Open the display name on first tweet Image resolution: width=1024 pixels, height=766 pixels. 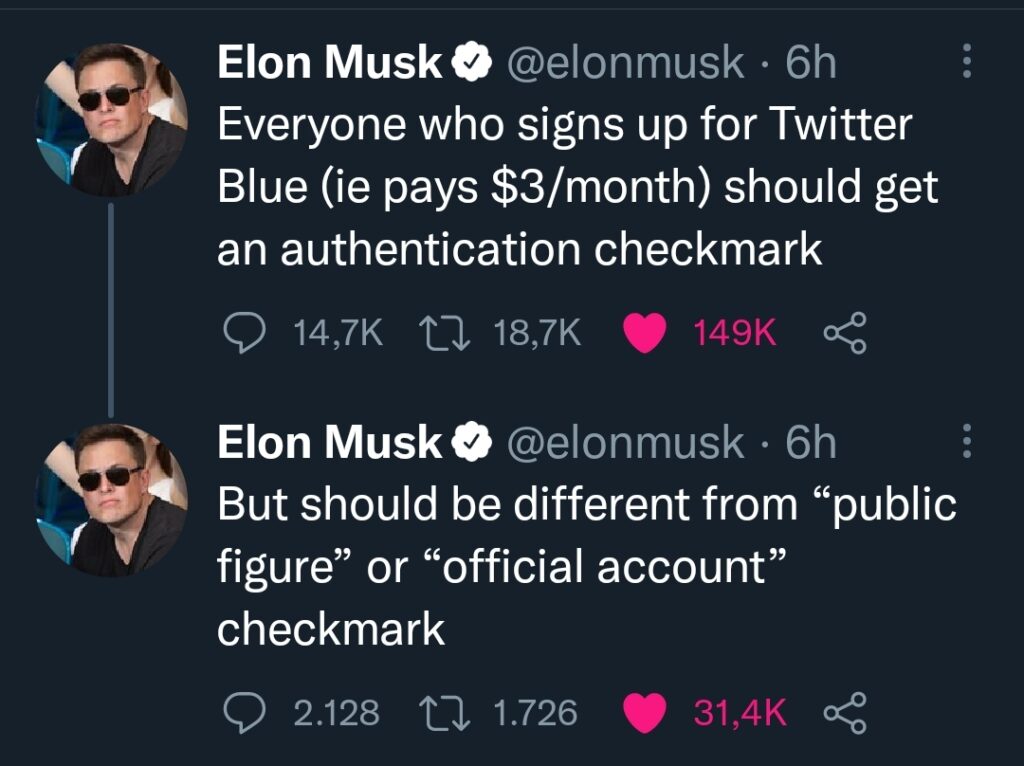click(x=330, y=62)
